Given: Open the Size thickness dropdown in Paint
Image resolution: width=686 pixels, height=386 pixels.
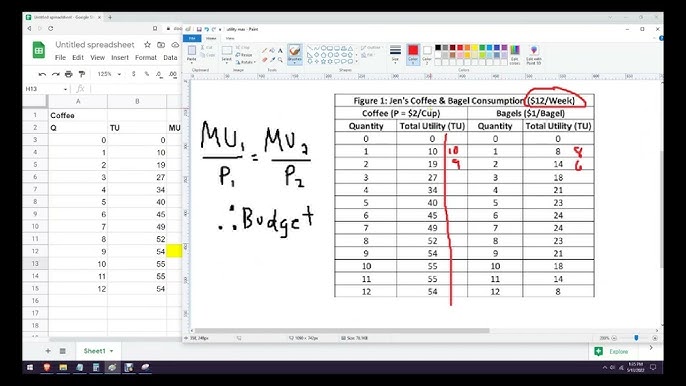Looking at the screenshot, I should click(x=395, y=54).
